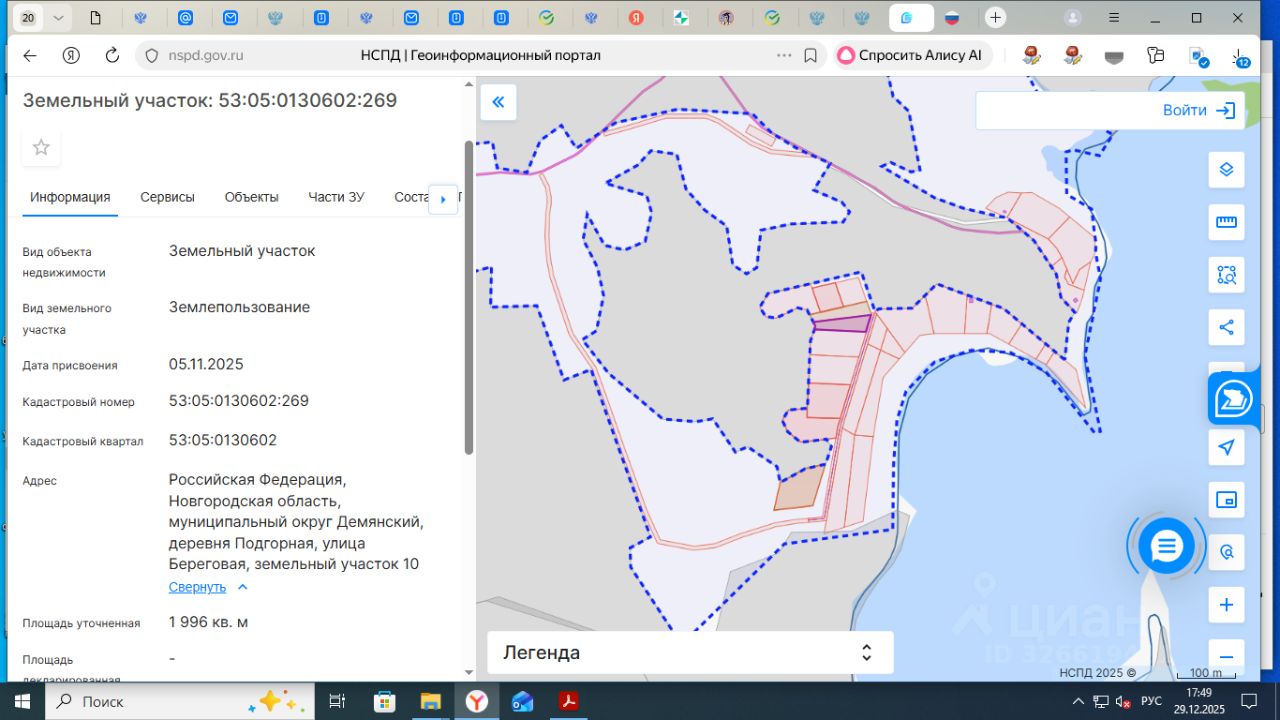This screenshot has height=720, width=1280.
Task: Open Yandex home button in toolbar
Action: pos(71,56)
